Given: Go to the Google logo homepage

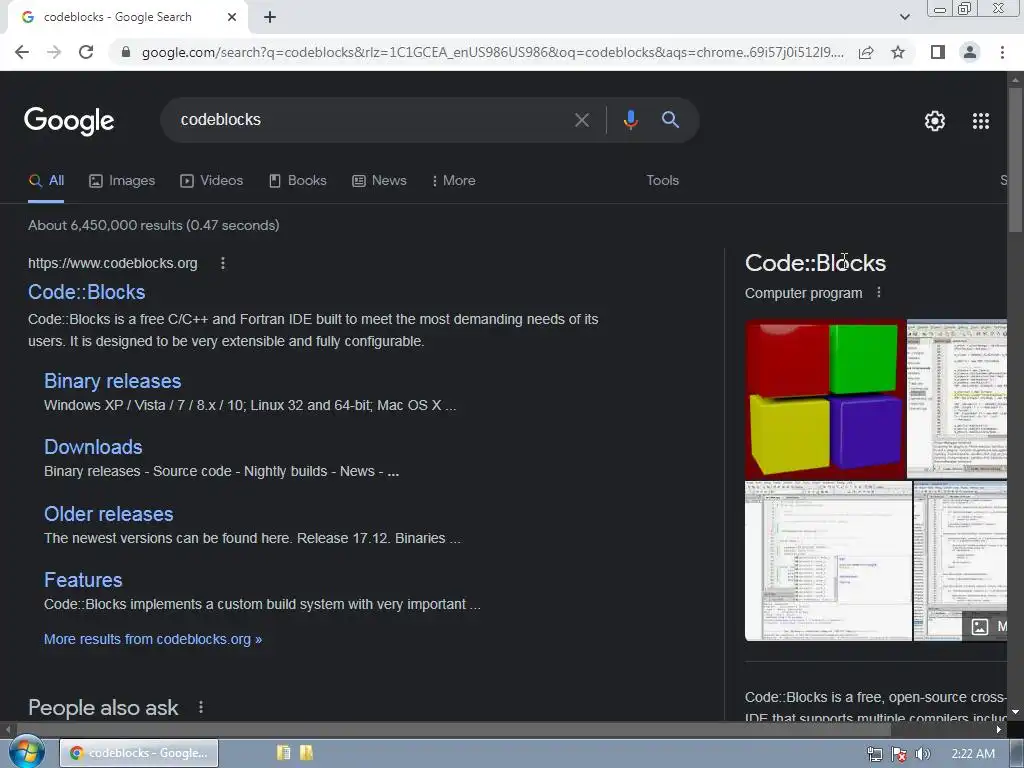Looking at the screenshot, I should pos(69,121).
